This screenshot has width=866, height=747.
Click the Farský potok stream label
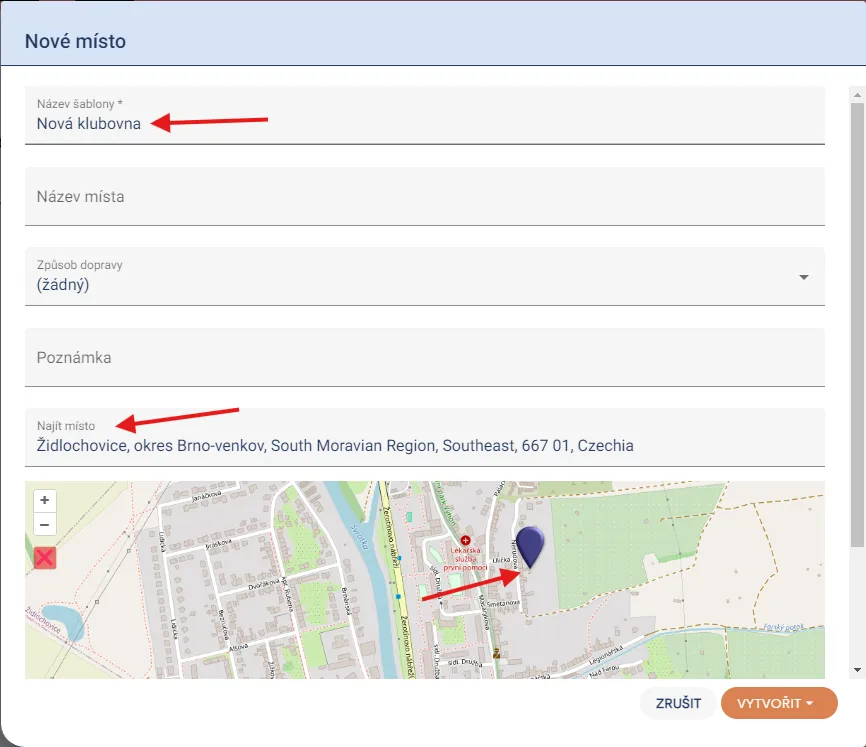(x=784, y=627)
